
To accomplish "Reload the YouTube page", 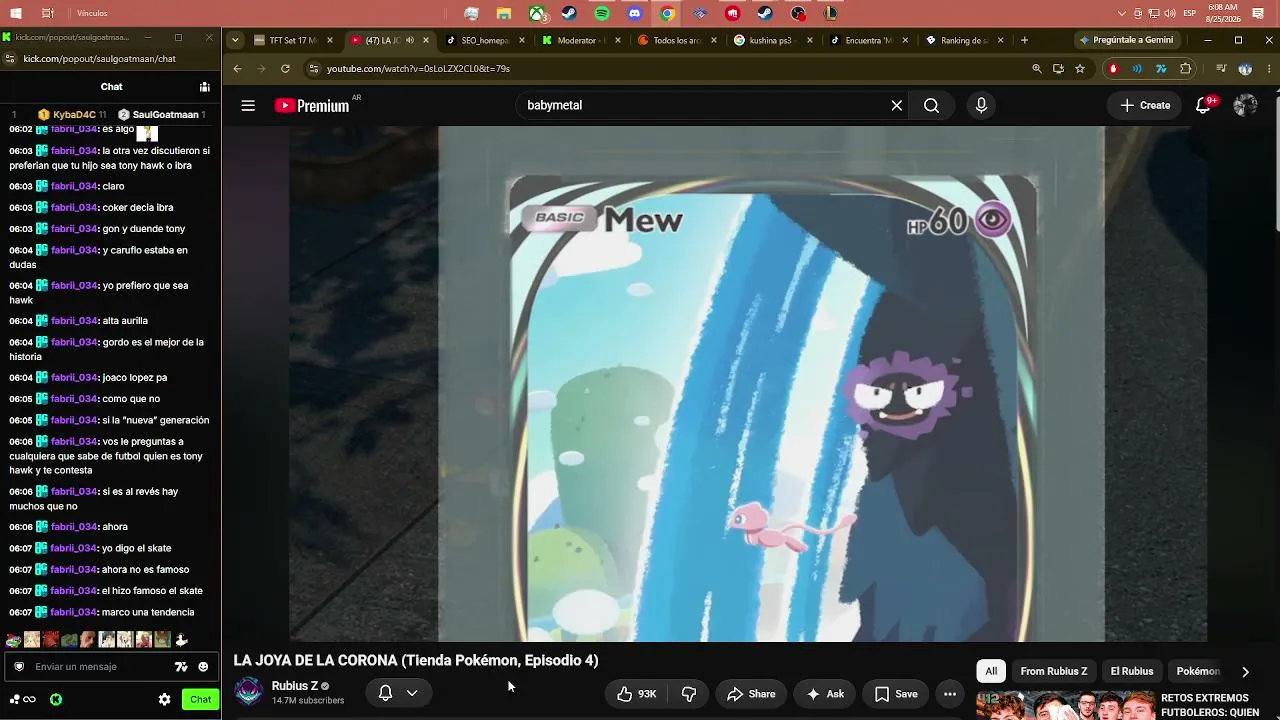I will (x=285, y=69).
